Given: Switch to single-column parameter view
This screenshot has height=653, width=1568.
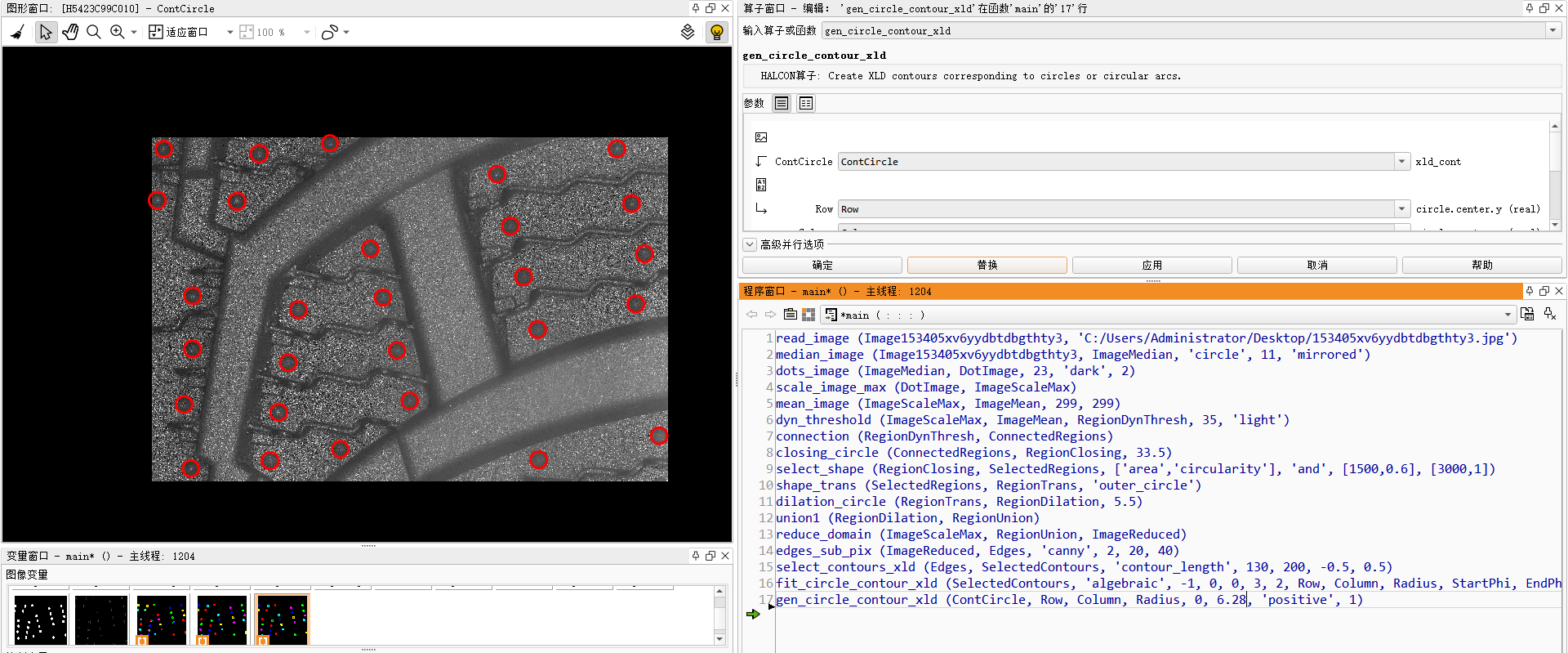Looking at the screenshot, I should pyautogui.click(x=782, y=103).
